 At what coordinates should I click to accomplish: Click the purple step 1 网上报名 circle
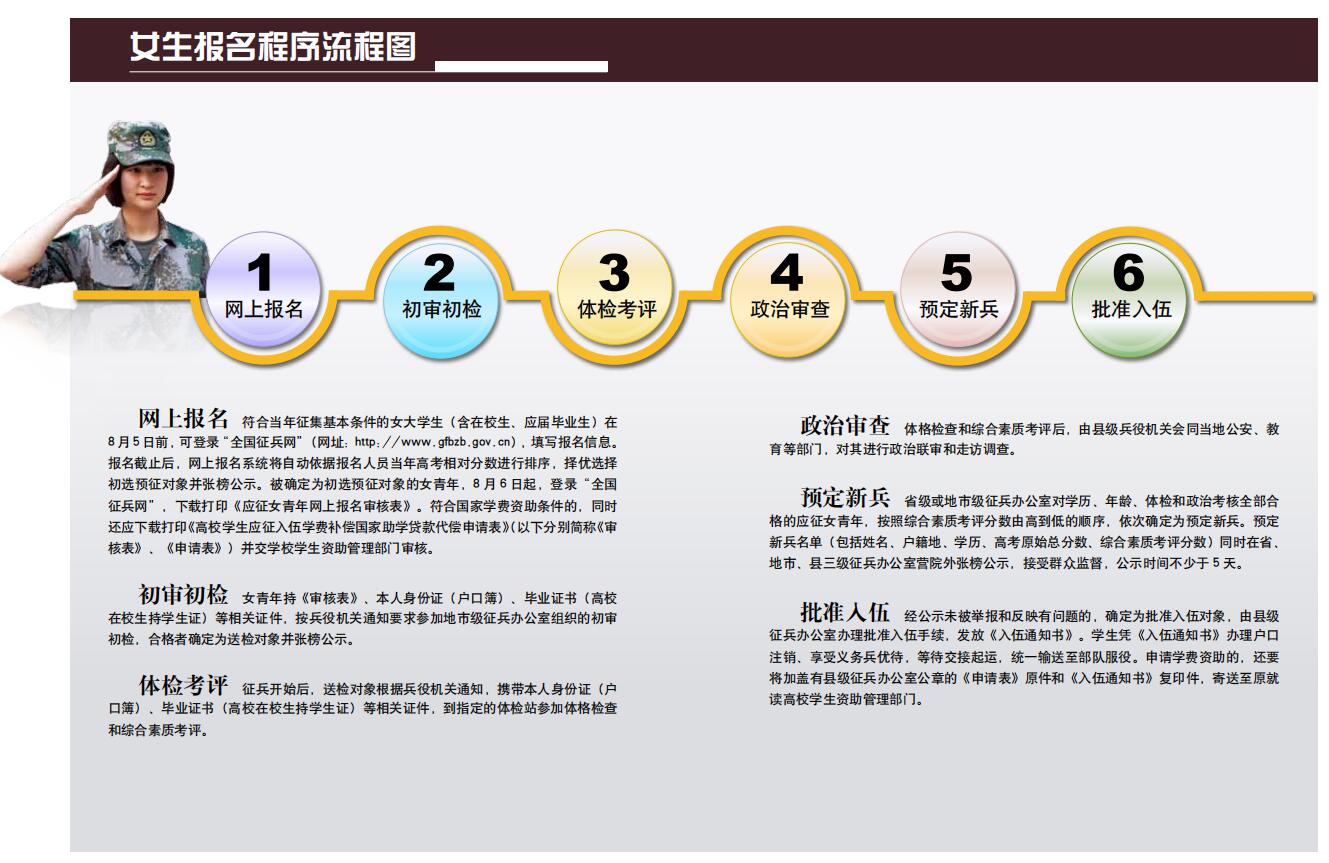point(264,291)
